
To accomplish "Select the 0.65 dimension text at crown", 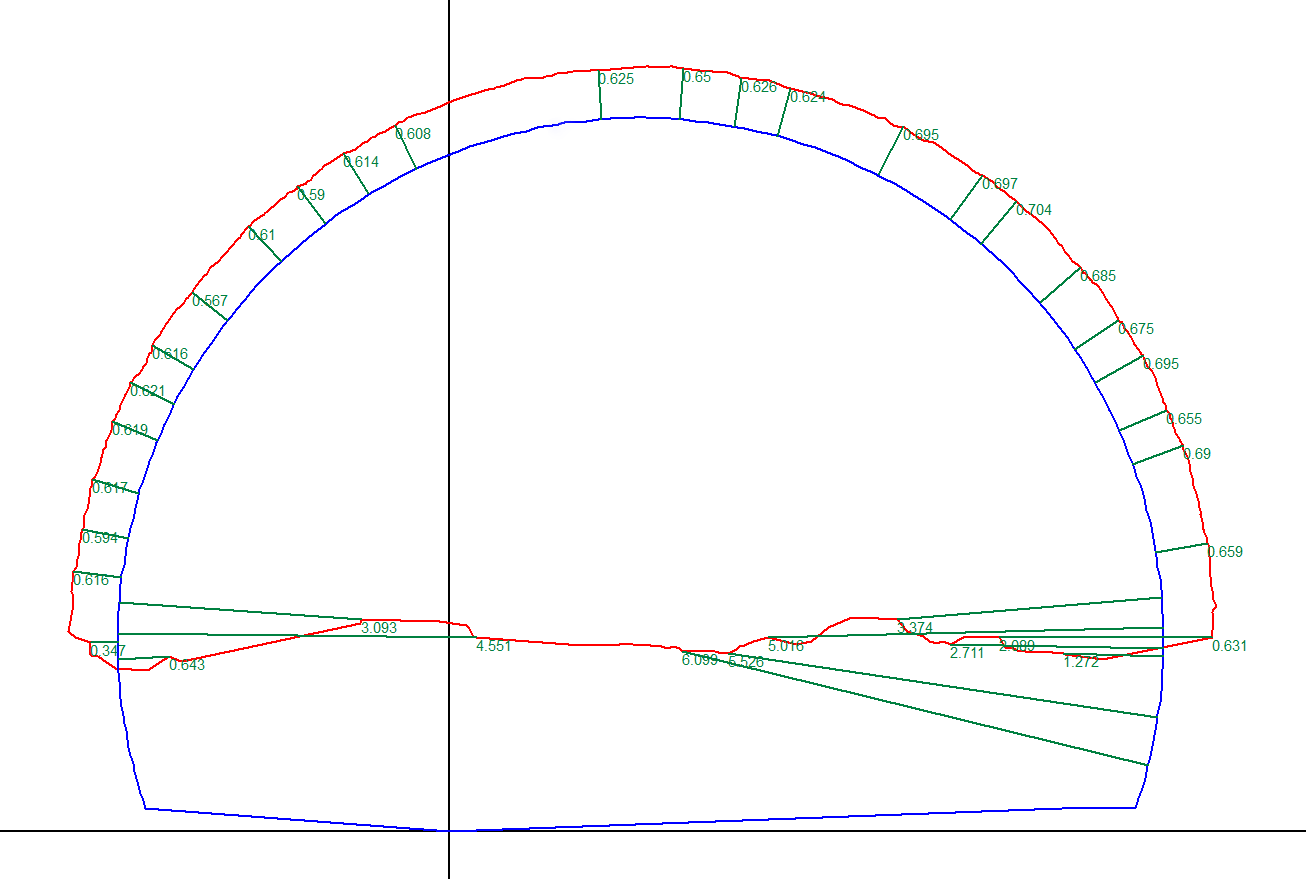I will 697,77.
